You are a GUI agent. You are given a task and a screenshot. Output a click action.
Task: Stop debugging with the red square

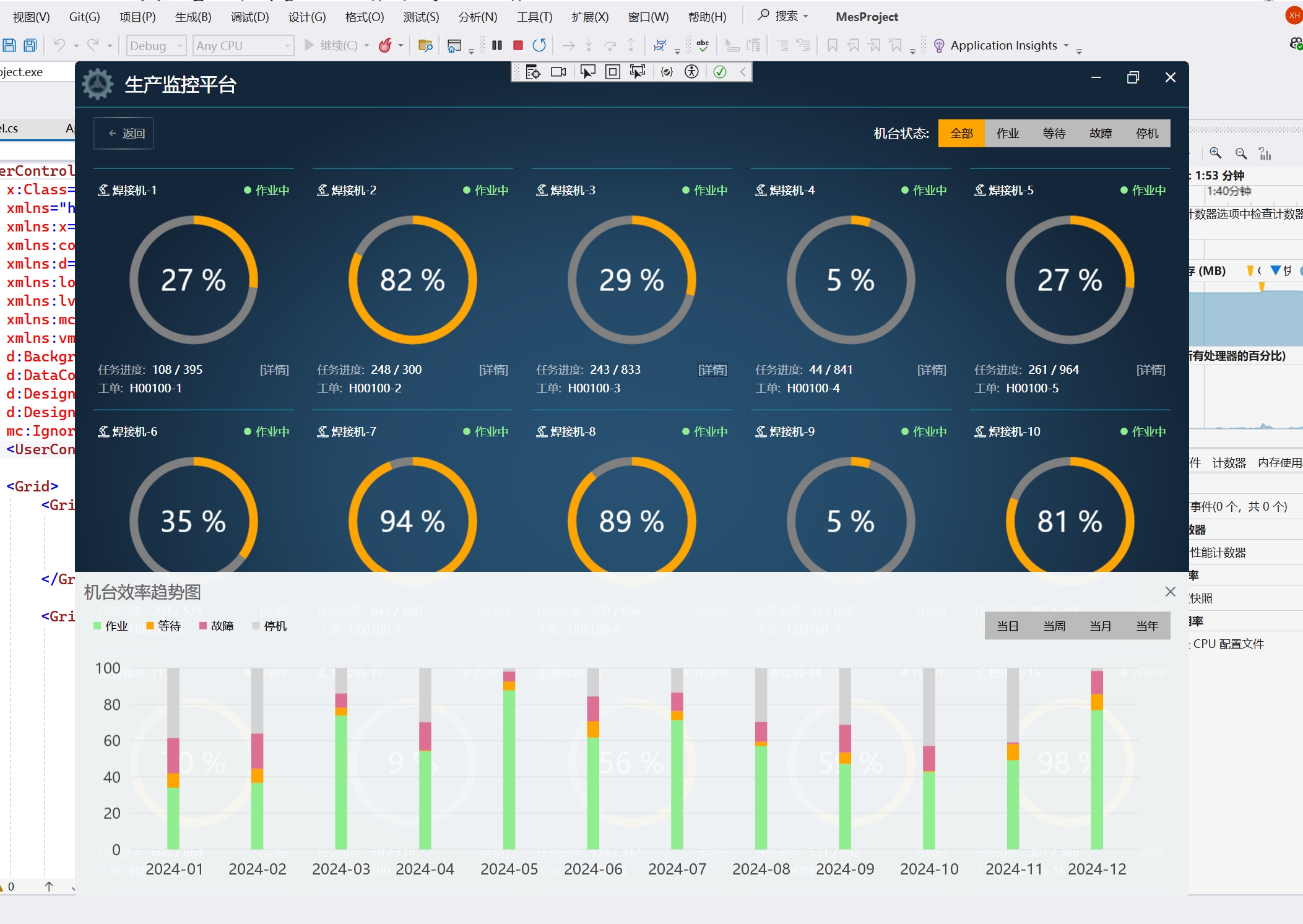tap(518, 45)
